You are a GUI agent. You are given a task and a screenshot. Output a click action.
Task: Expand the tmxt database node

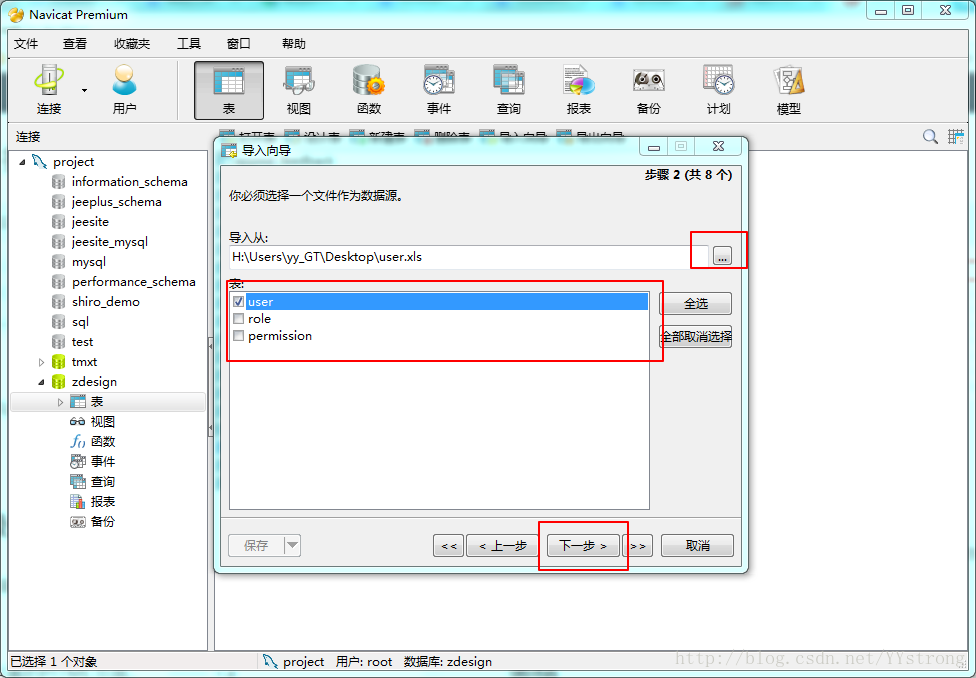coord(41,362)
